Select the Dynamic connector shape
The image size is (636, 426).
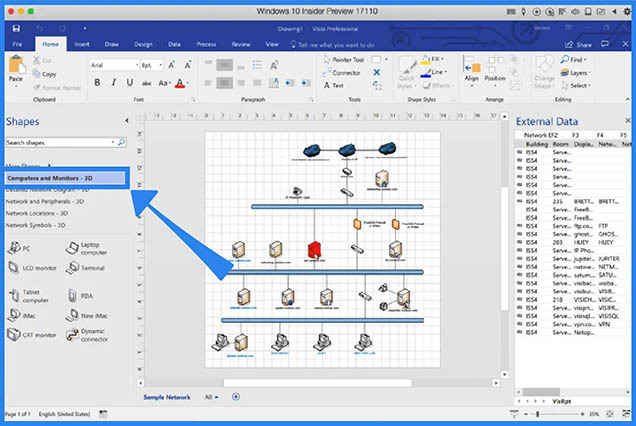[x=88, y=337]
